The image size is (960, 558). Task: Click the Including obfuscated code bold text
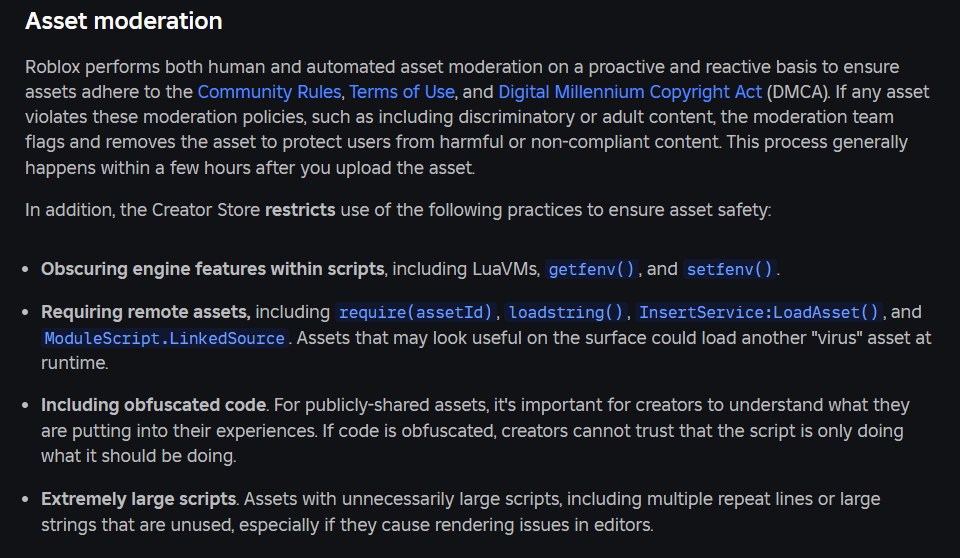[x=154, y=405]
